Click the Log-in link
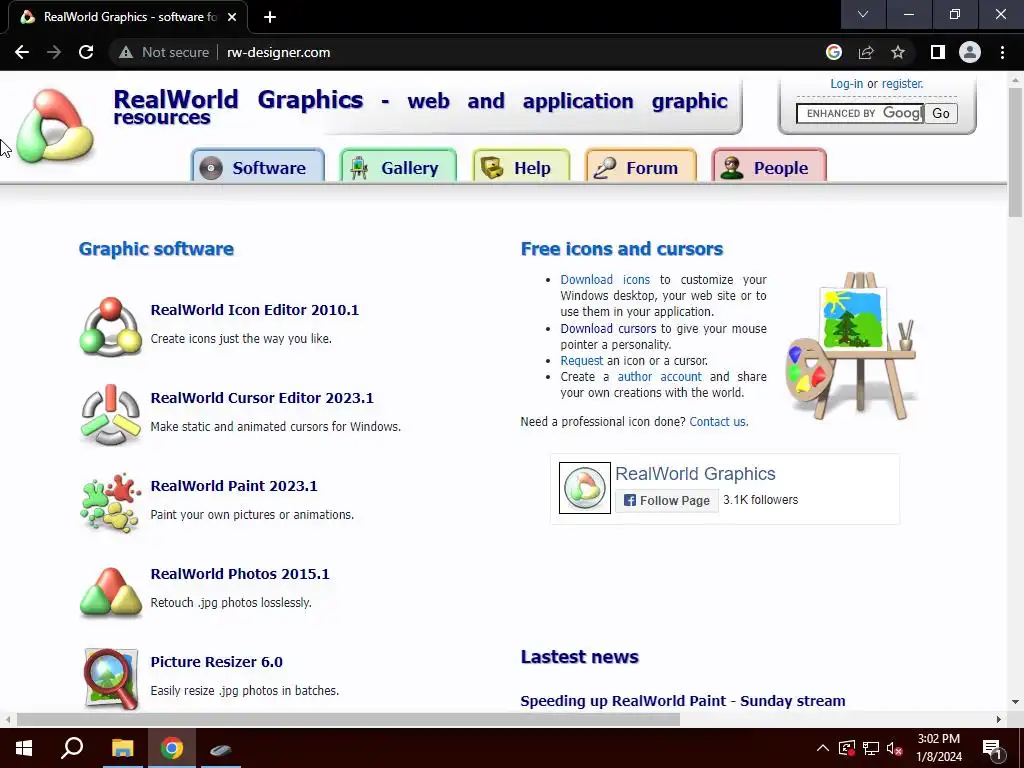The image size is (1024, 768). click(x=846, y=84)
